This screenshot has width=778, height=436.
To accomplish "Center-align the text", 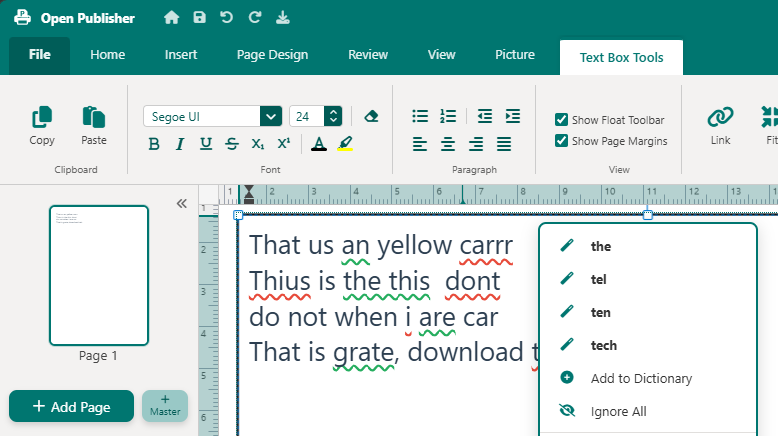I will click(448, 144).
